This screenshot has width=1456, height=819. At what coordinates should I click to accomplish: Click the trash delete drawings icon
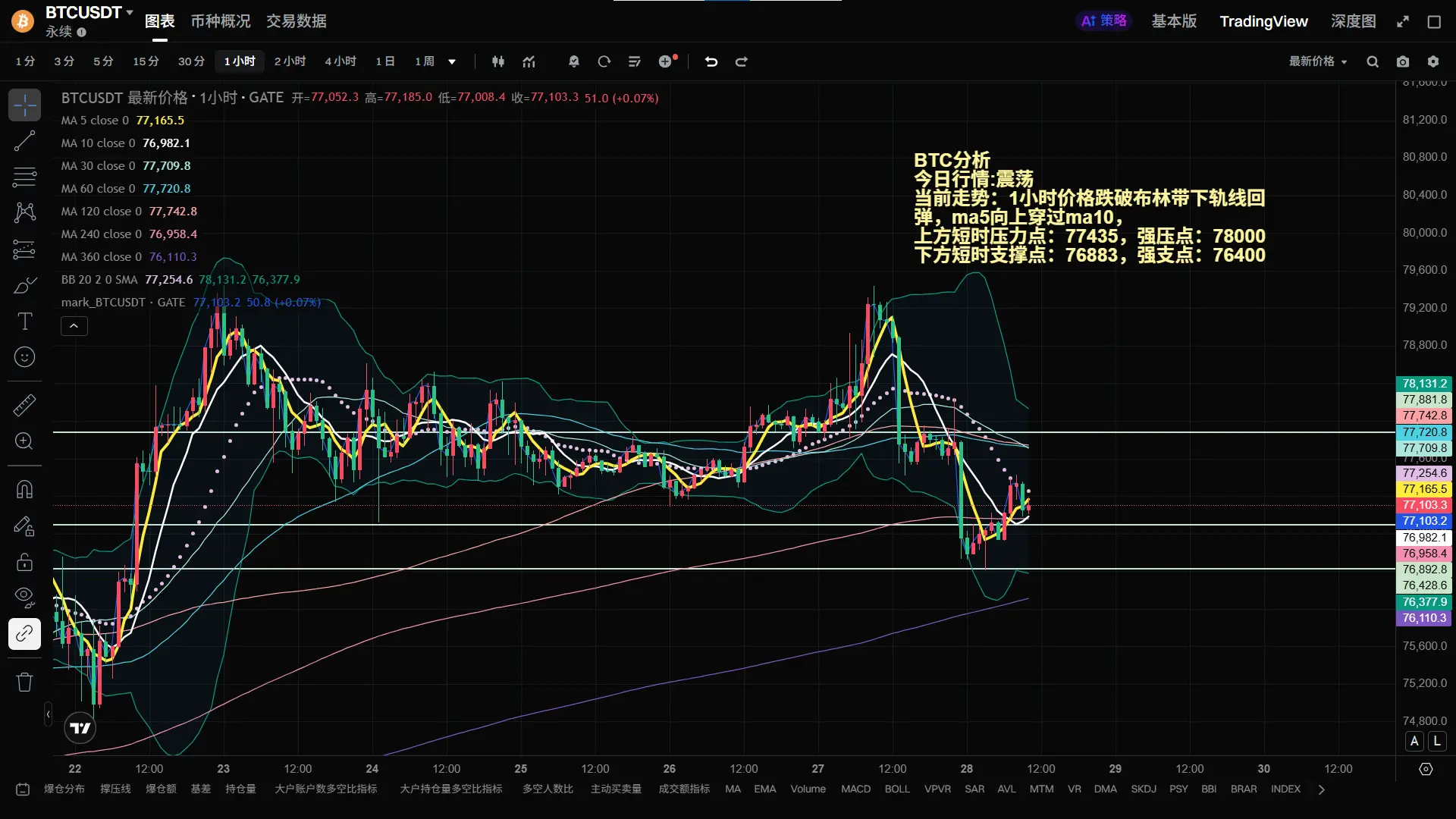coord(24,682)
